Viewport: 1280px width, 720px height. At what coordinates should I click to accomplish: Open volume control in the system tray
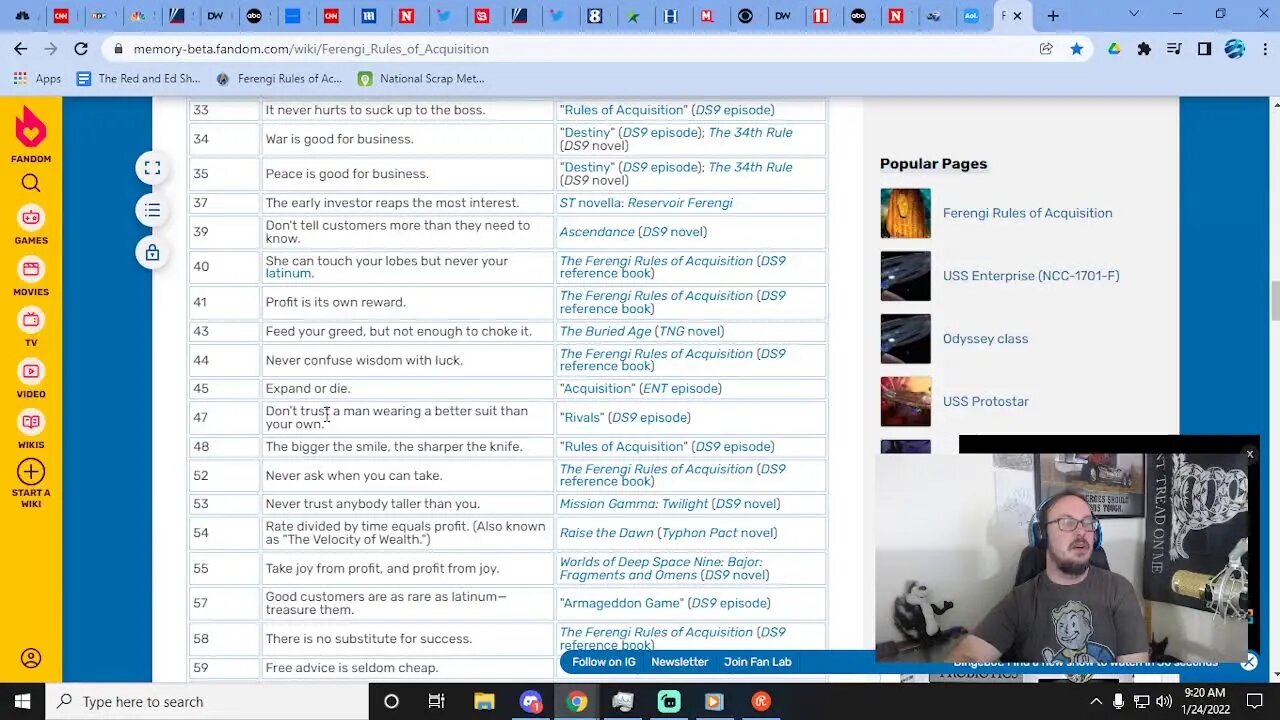coord(1163,701)
